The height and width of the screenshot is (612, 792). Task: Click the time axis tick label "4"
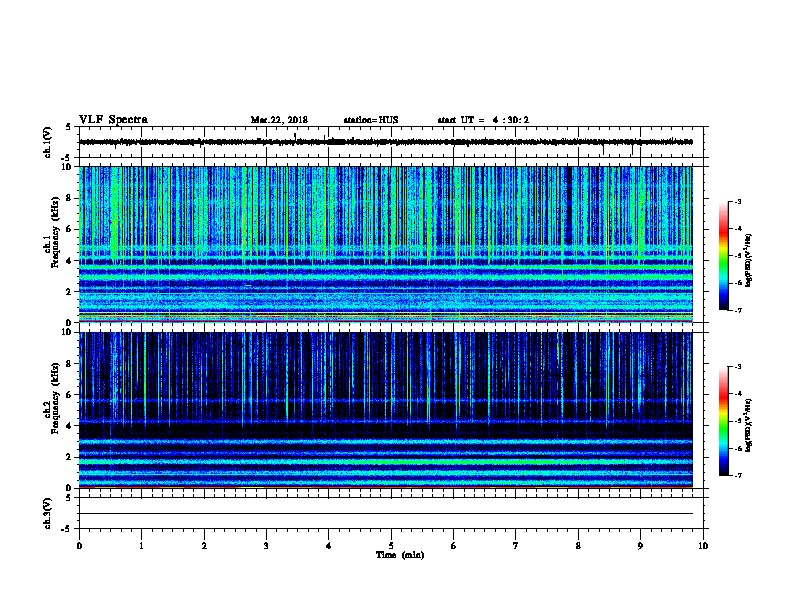pos(329,546)
